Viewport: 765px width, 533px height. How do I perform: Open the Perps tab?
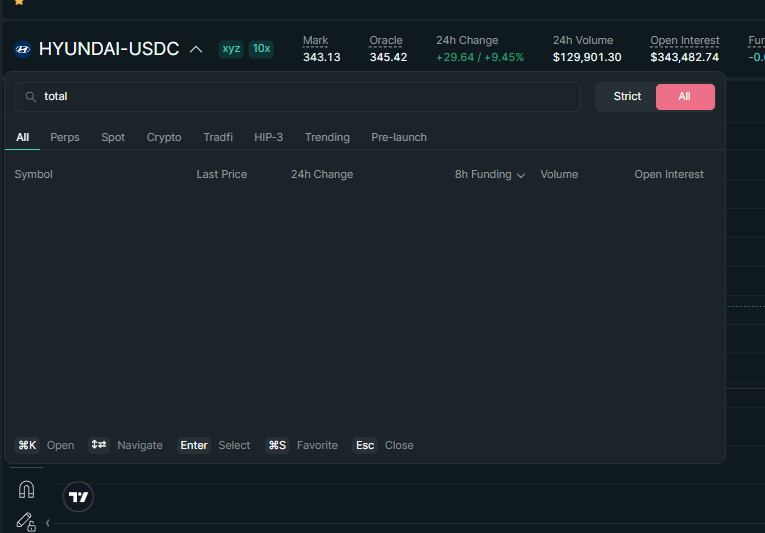coord(65,138)
